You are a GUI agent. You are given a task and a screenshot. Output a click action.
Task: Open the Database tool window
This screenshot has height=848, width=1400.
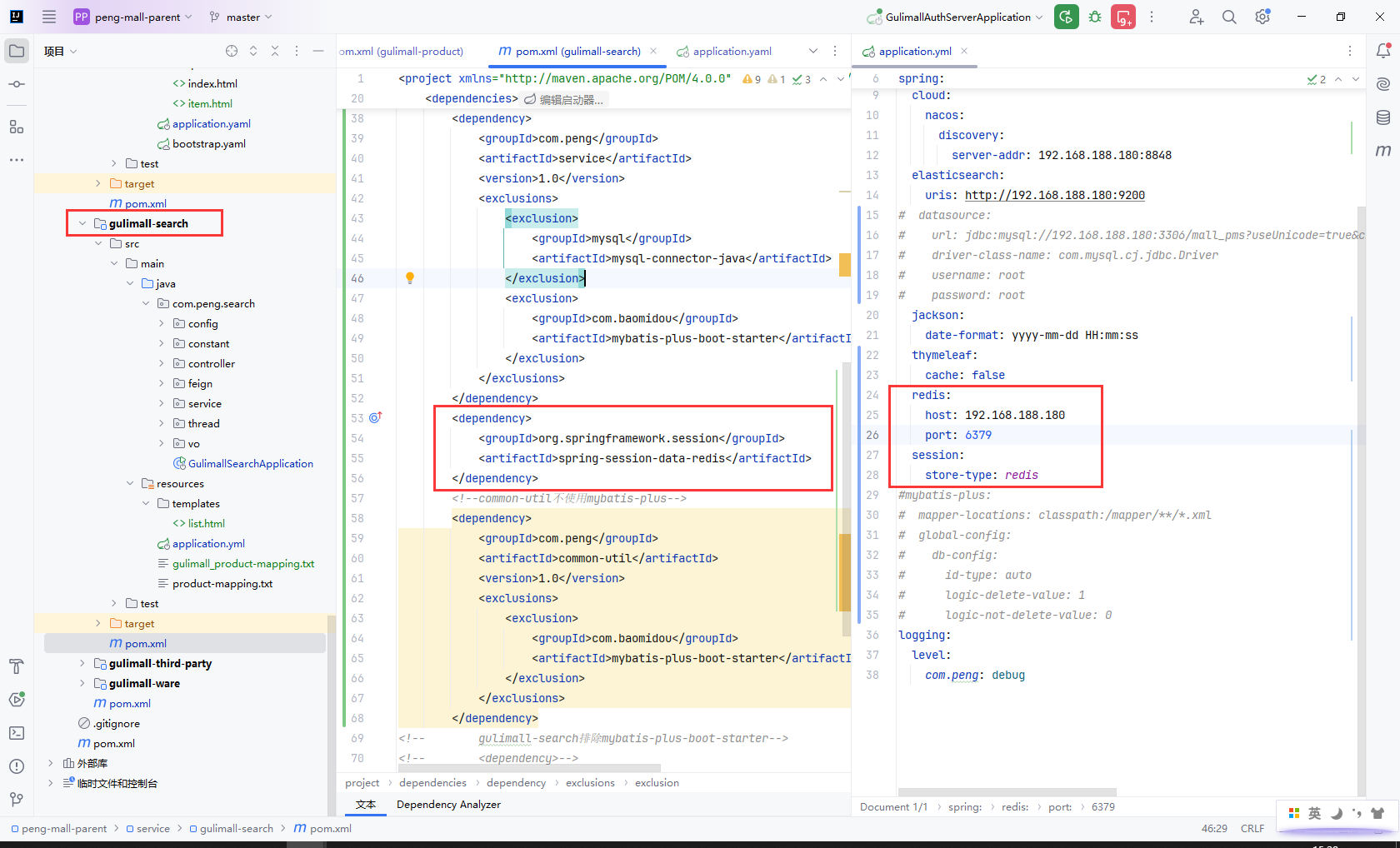click(x=1383, y=117)
